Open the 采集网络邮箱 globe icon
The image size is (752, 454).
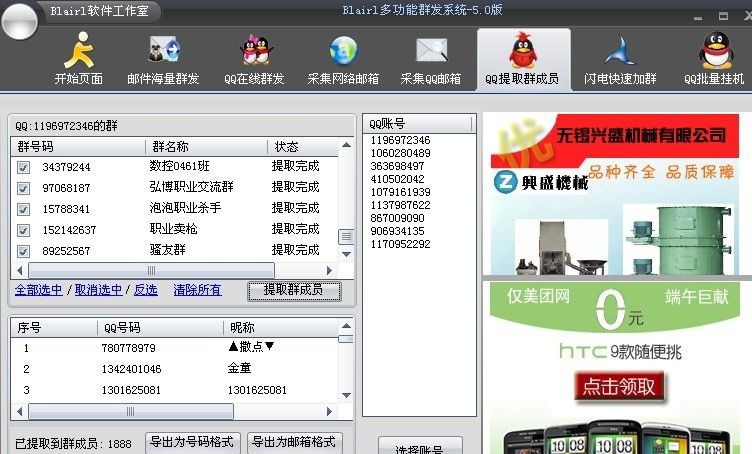(x=343, y=50)
